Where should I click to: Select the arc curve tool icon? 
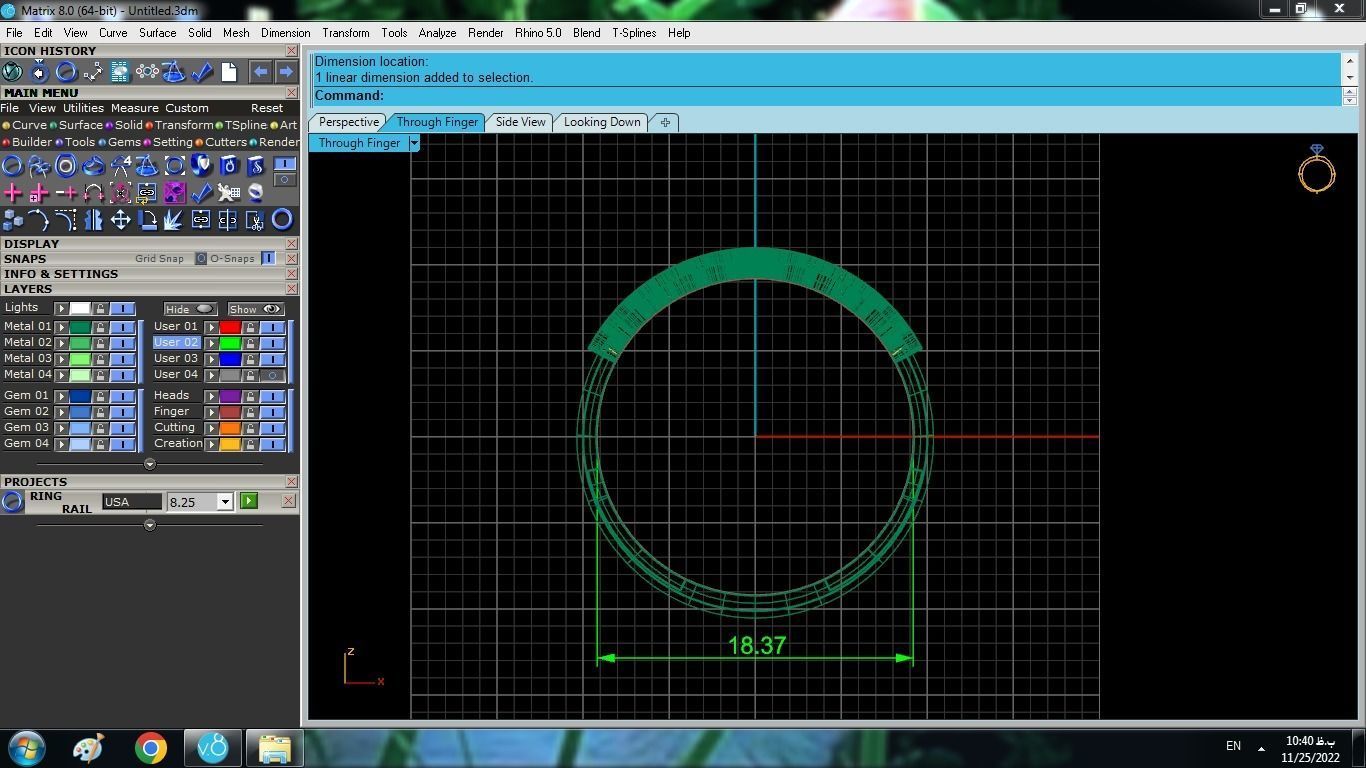[x=39, y=220]
